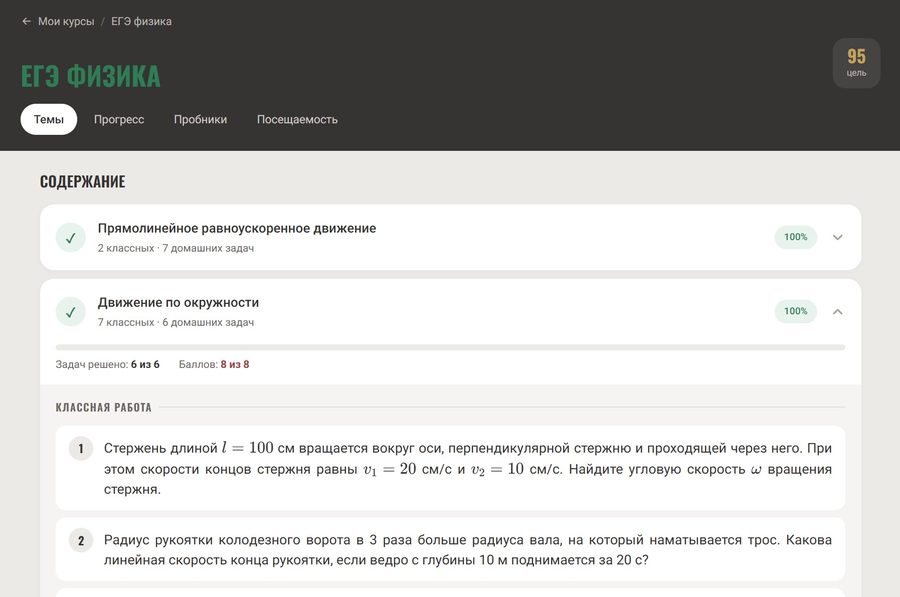Image resolution: width=900 pixels, height=597 pixels.
Task: Click the back arrow next to Мои курсы
Action: click(x=26, y=21)
